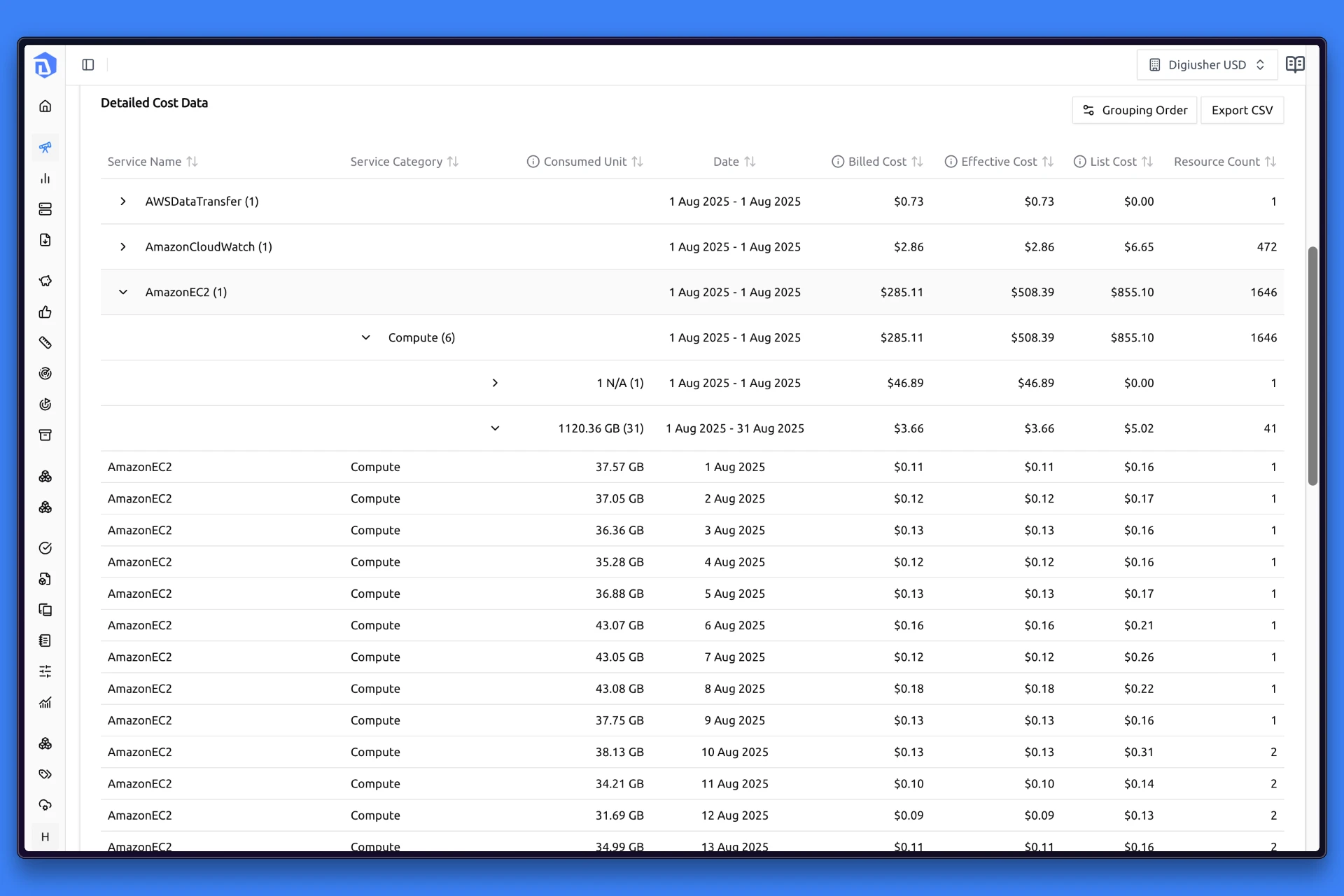The image size is (1344, 896).
Task: Open the home icon in sidebar
Action: coord(45,106)
